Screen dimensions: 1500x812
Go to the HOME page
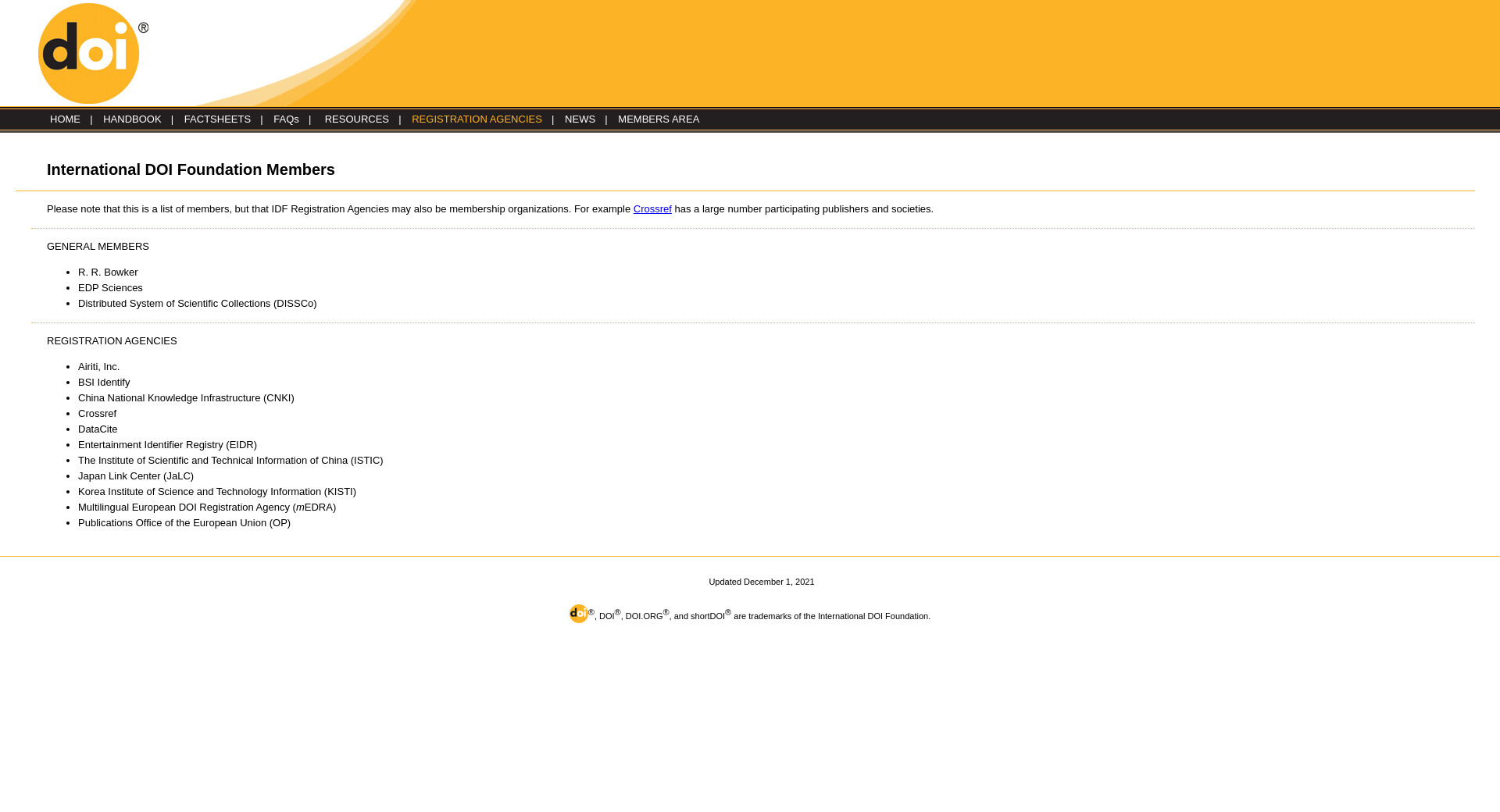click(x=65, y=119)
